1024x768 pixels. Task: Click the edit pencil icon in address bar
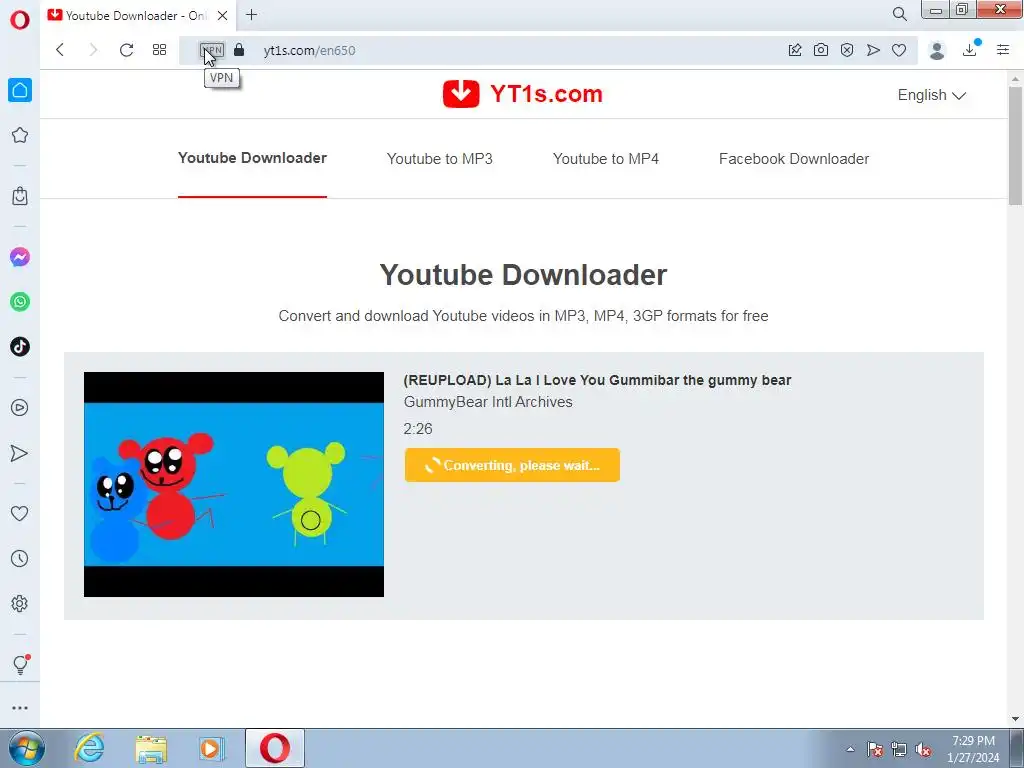click(795, 50)
